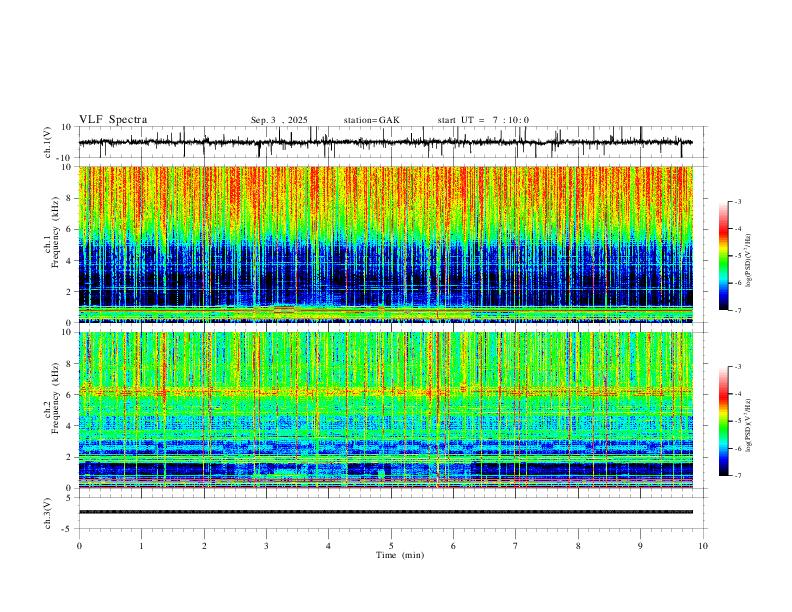Click the "Time (min)" axis label
Screen dimensions: 792x612
pos(400,555)
